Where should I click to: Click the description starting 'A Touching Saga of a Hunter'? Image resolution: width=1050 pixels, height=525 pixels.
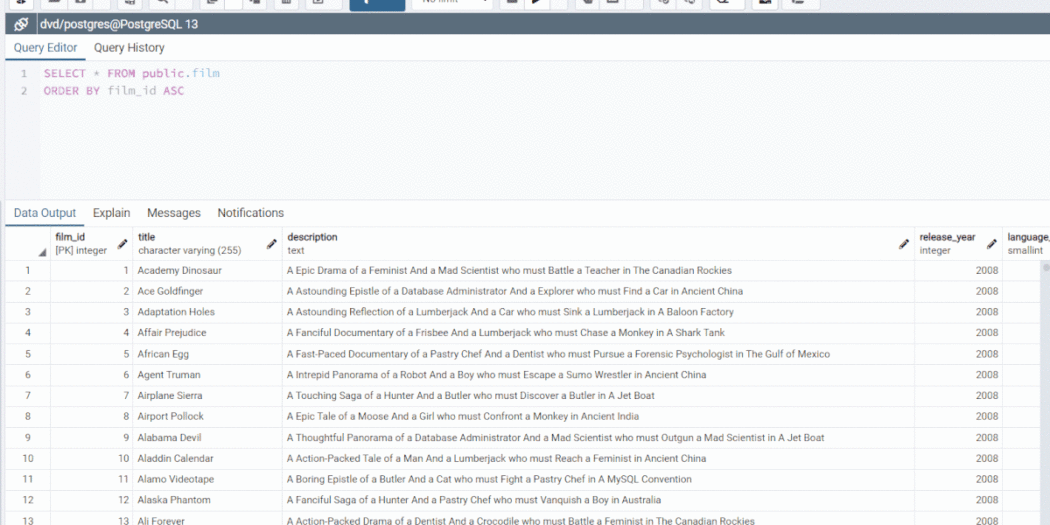(x=599, y=396)
